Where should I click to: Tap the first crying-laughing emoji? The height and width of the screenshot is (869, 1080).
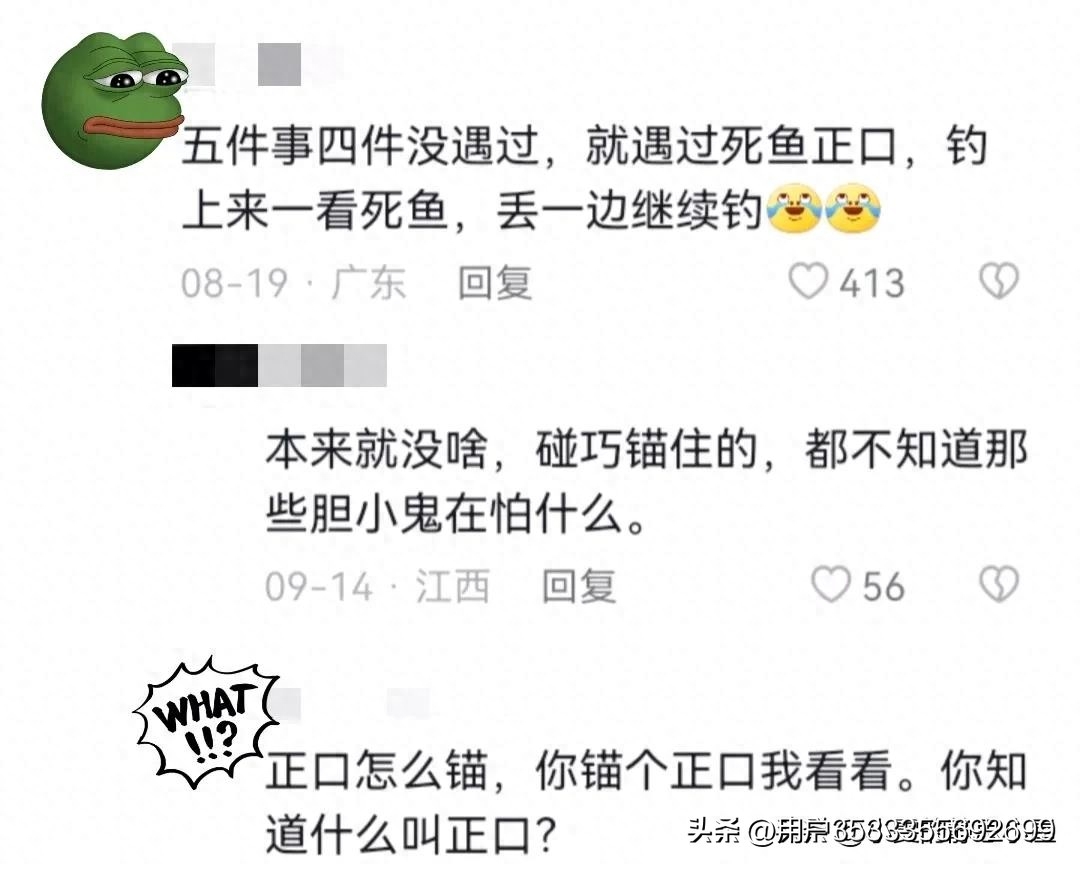tap(793, 209)
